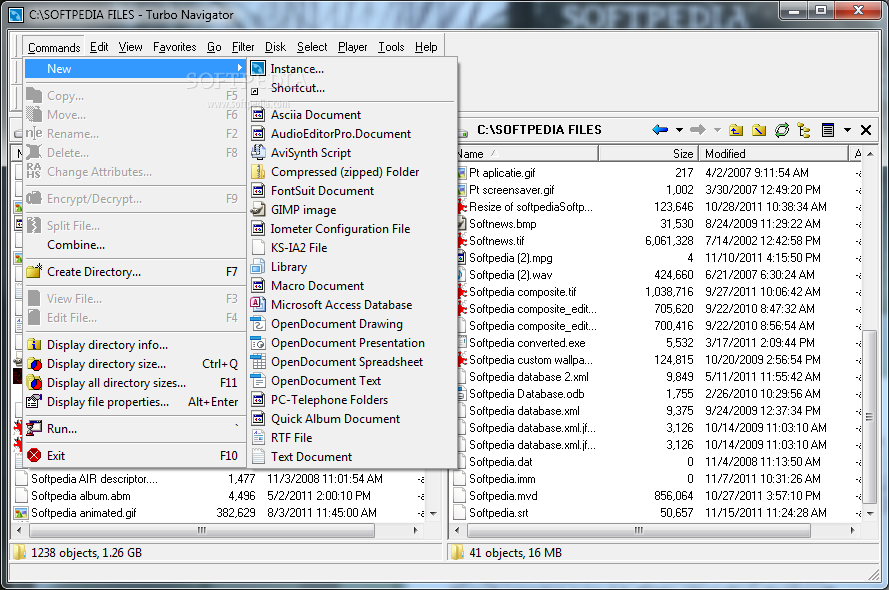Viewport: 889px width, 590px height.
Task: Choose New Instance
Action: (352, 69)
